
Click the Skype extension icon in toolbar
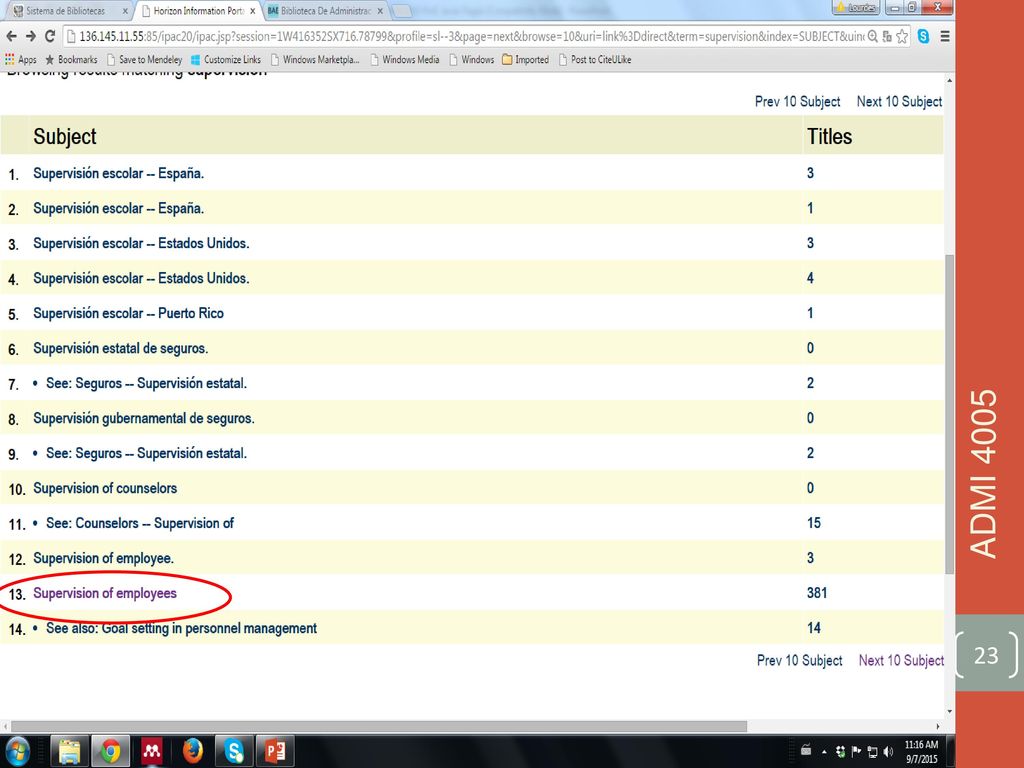(923, 37)
